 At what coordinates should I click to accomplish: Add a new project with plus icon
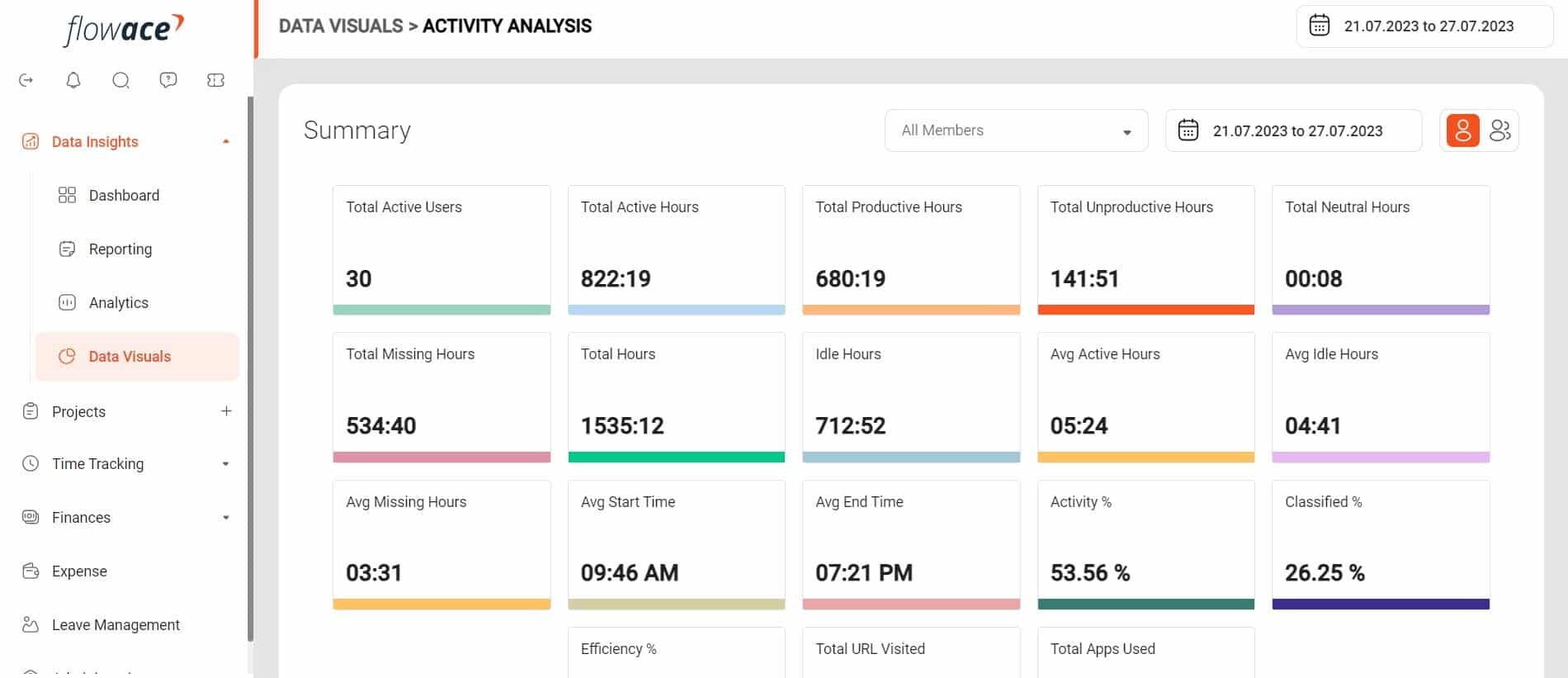point(226,411)
